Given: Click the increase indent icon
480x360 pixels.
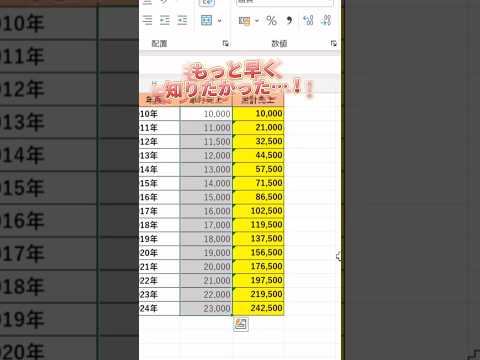Looking at the screenshot, I should point(182,21).
